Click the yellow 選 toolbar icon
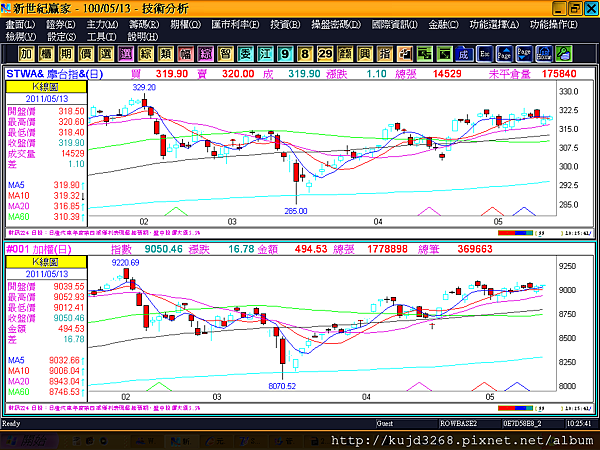The width and height of the screenshot is (600, 450). (x=106, y=54)
